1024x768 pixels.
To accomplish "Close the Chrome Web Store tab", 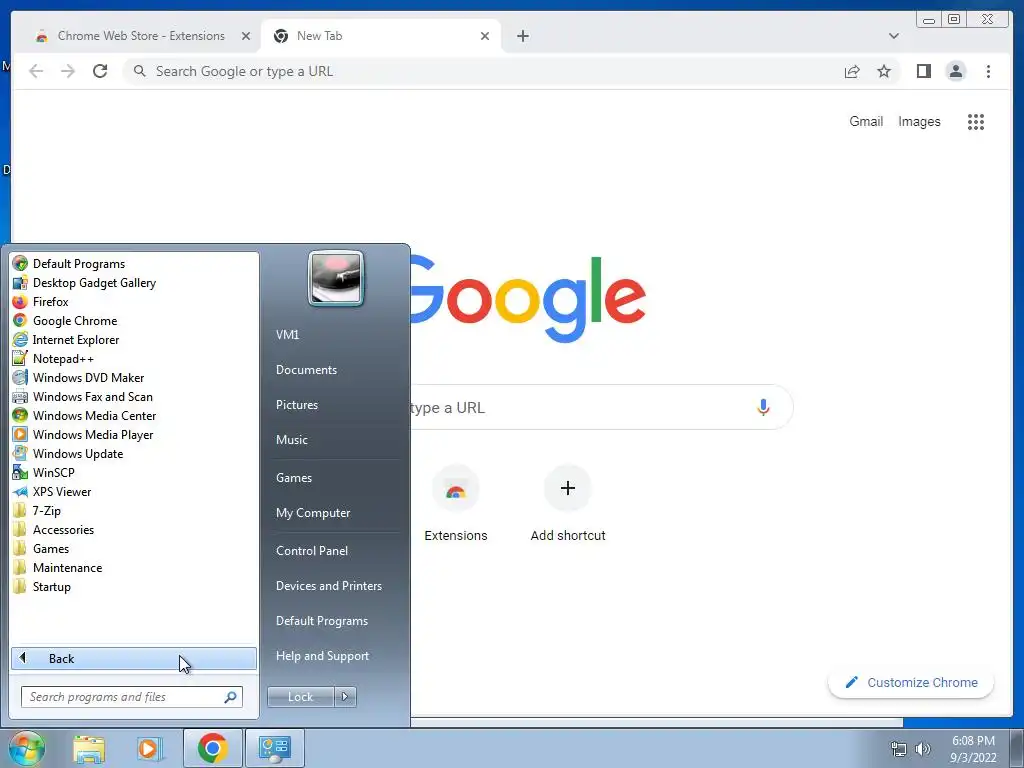I will 246,36.
